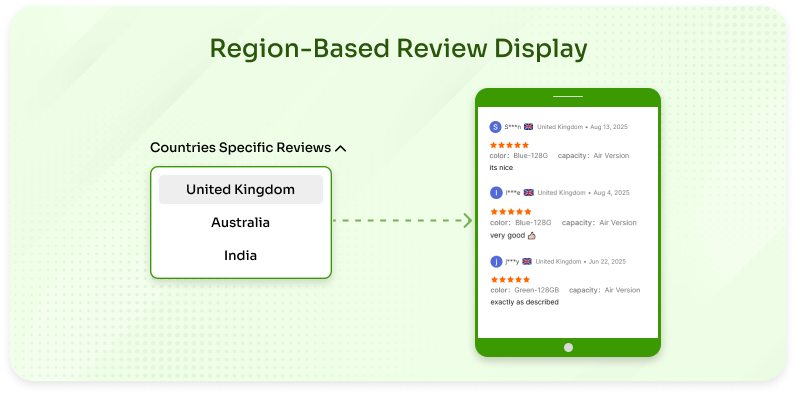Click the review text 'its nice'
Viewport: 796px width, 395px height.
tap(501, 168)
